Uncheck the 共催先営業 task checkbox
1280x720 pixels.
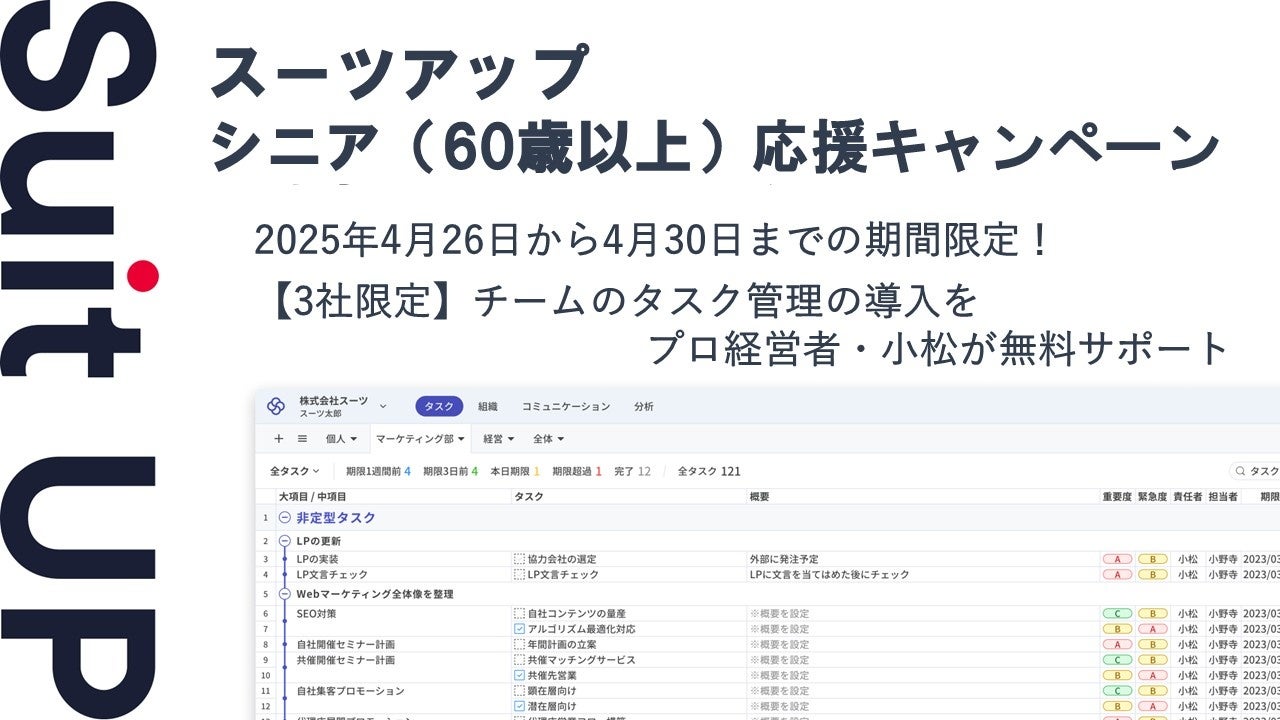519,675
